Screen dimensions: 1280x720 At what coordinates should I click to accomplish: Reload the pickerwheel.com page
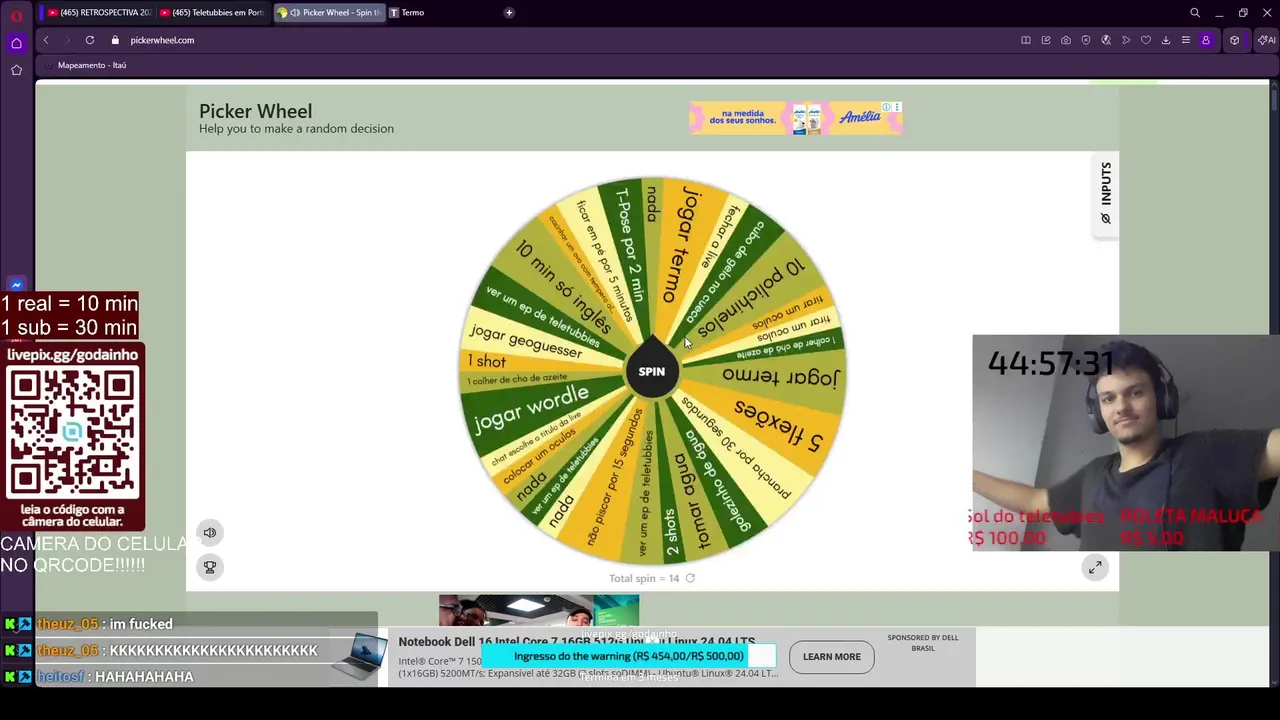click(x=90, y=40)
